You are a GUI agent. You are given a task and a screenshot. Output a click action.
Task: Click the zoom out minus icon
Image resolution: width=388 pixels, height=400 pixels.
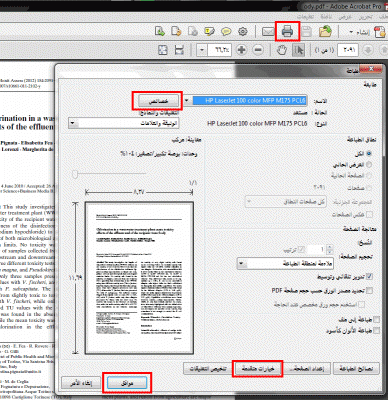click(x=258, y=50)
